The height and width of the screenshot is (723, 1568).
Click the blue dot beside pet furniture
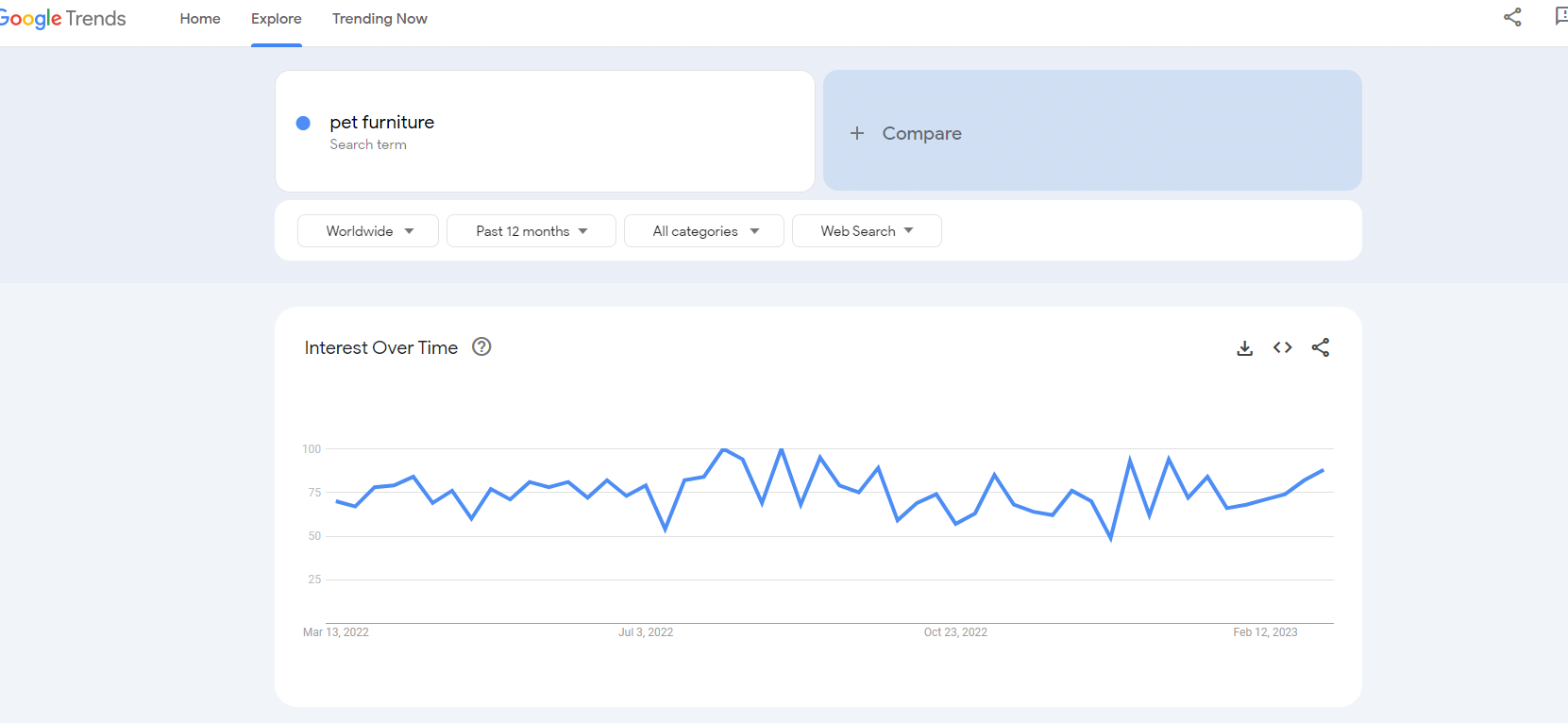[x=303, y=123]
